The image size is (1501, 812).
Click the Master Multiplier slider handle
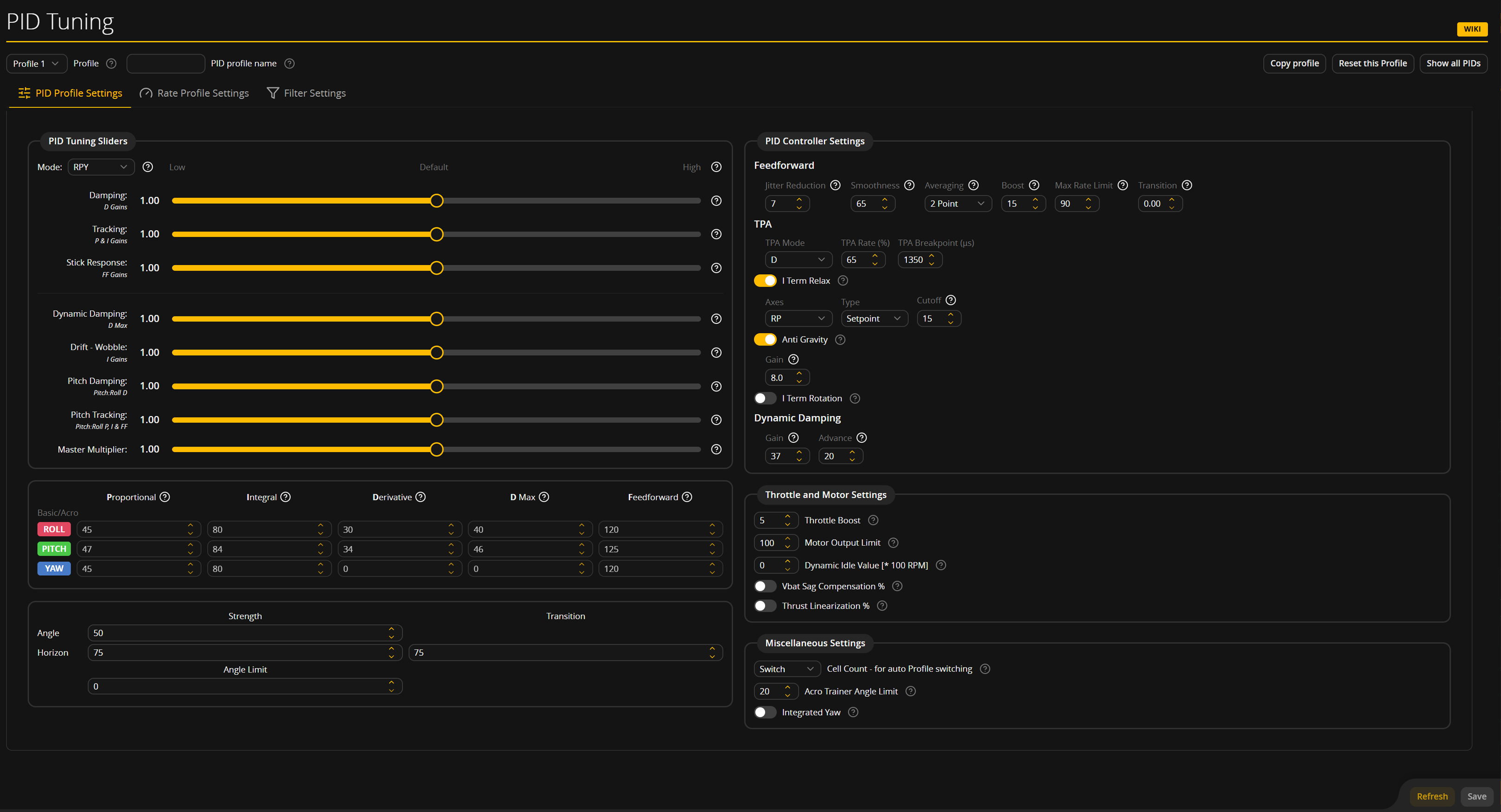pos(437,449)
